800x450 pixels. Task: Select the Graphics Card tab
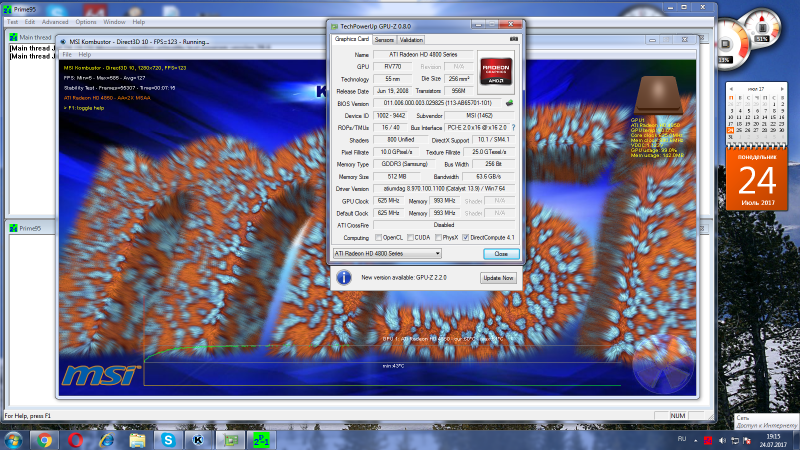[x=352, y=39]
